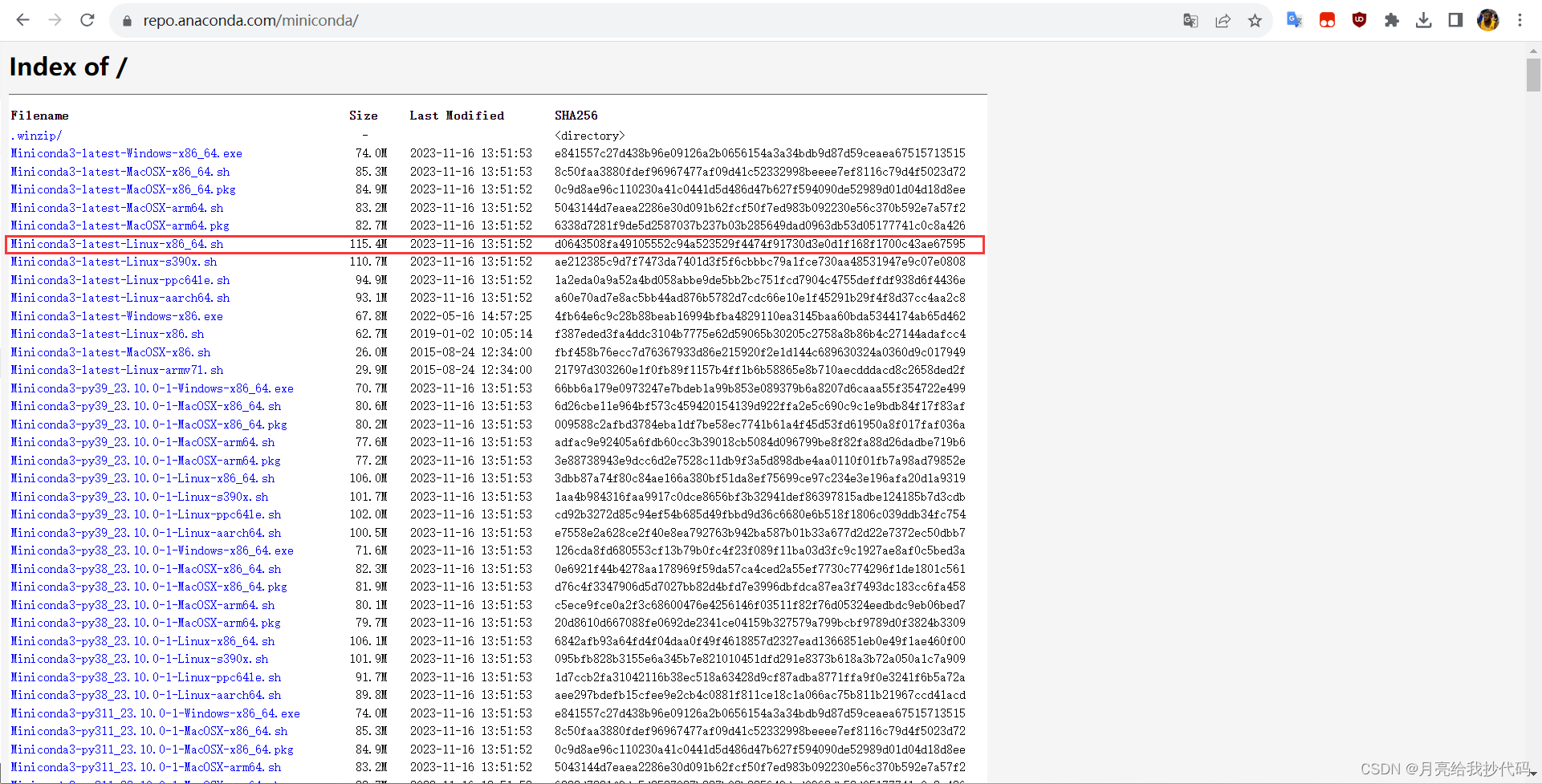
Task: Open the downloads toolbar icon
Action: pos(1423,20)
